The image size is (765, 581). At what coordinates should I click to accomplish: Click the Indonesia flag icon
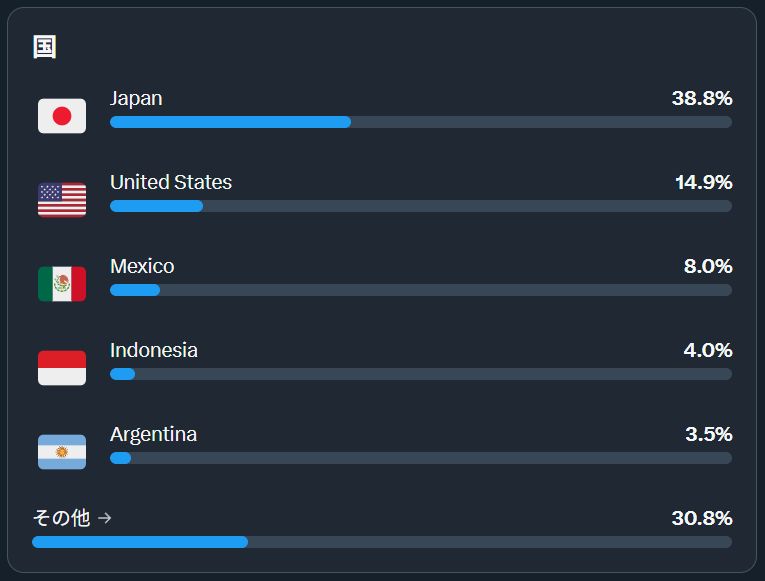pos(62,368)
